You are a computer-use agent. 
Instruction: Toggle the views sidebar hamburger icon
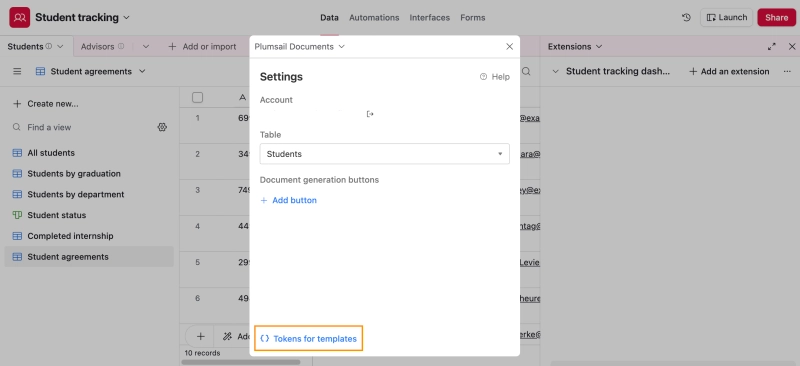pos(17,71)
